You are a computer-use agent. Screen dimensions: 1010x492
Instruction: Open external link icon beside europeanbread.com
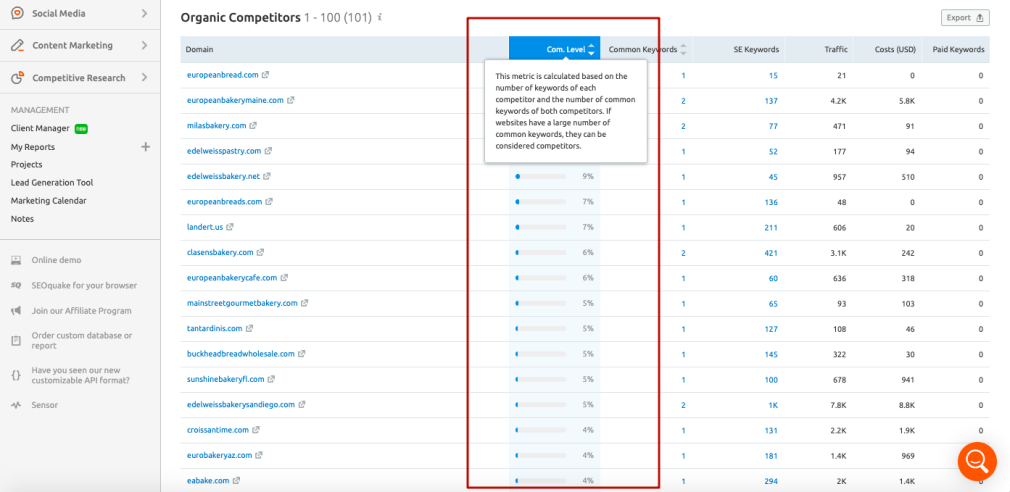click(x=265, y=75)
